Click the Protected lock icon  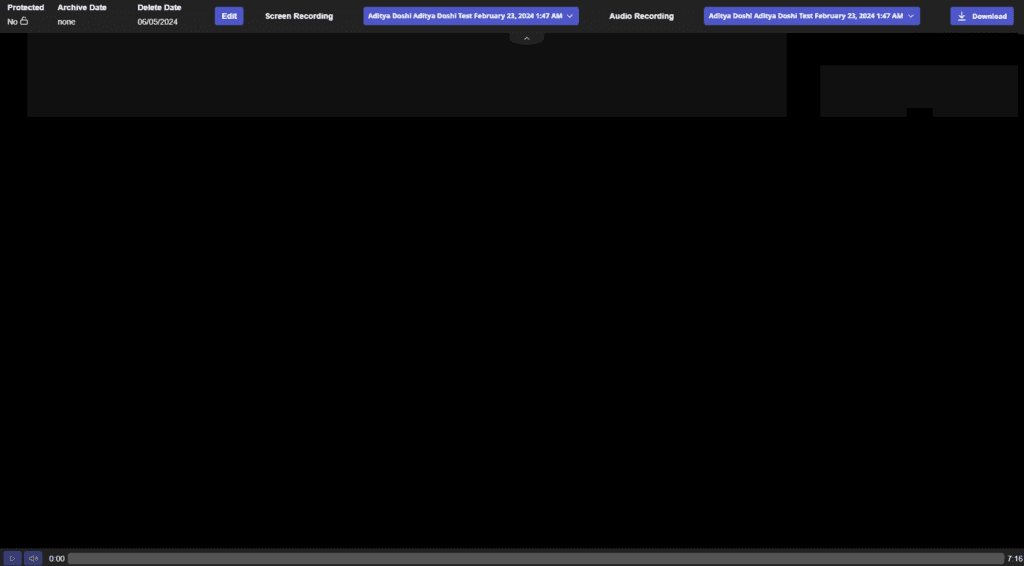point(24,21)
